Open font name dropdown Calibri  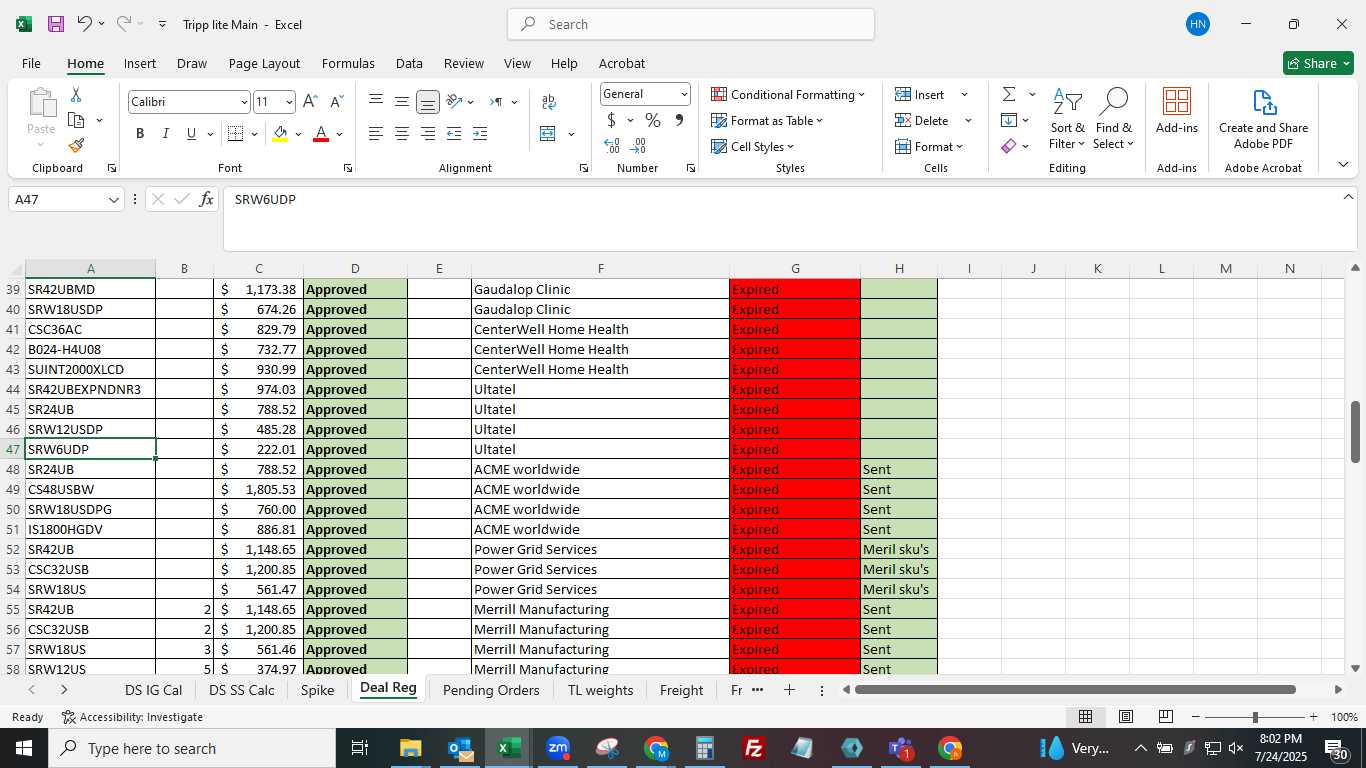pyautogui.click(x=243, y=102)
